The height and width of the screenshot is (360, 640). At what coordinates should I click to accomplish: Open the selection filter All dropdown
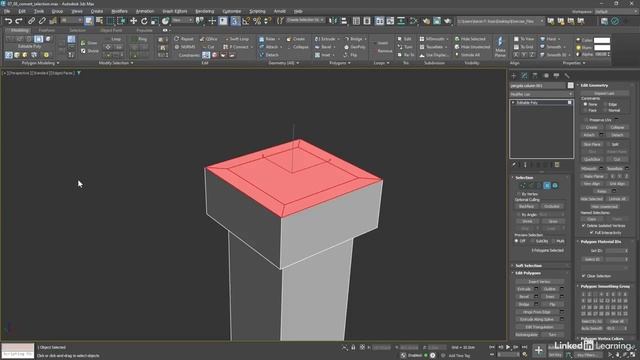71,20
